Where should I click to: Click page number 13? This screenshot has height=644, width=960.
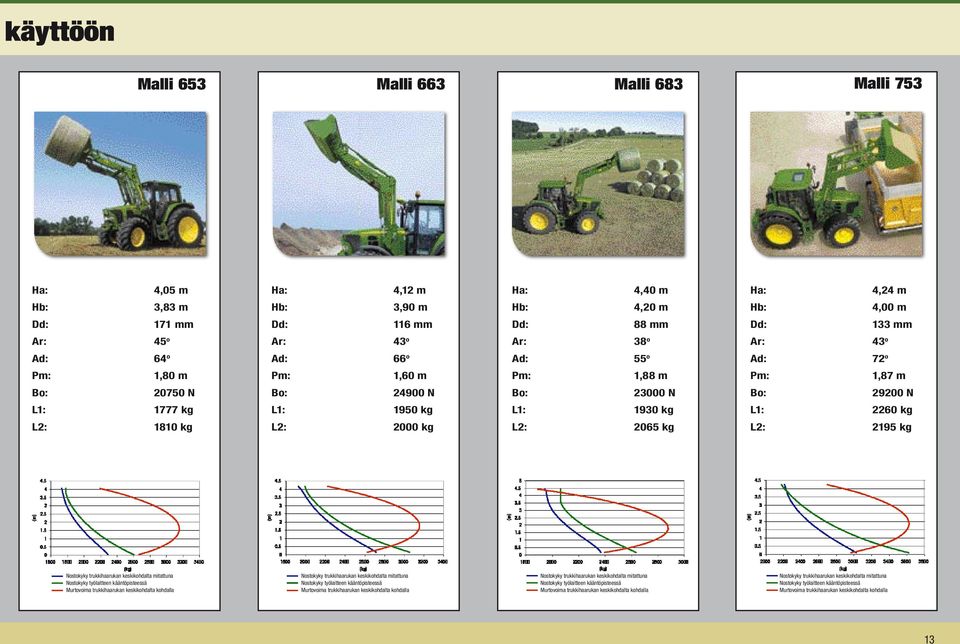click(x=929, y=638)
